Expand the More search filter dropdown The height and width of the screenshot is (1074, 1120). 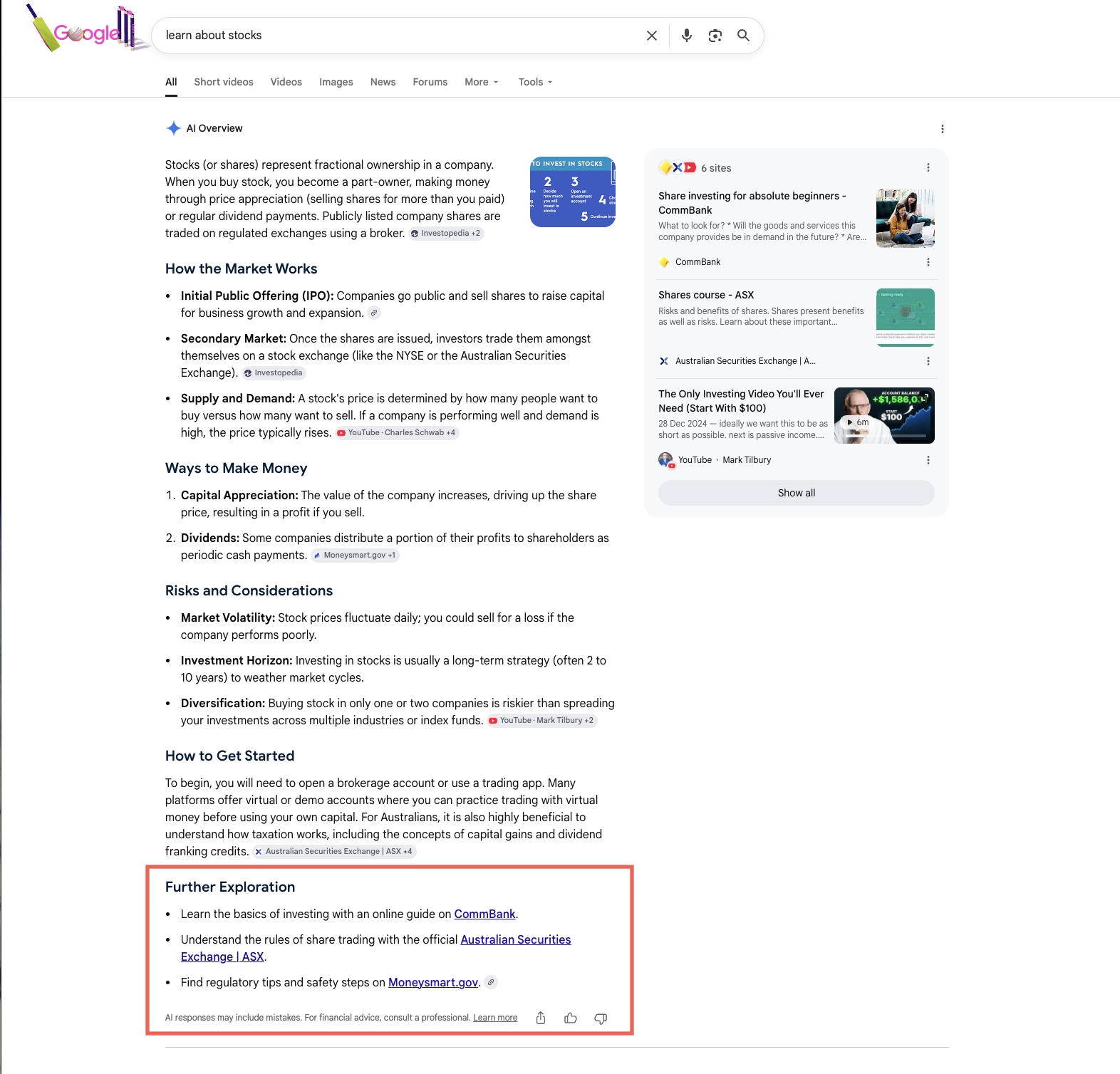[x=482, y=82]
